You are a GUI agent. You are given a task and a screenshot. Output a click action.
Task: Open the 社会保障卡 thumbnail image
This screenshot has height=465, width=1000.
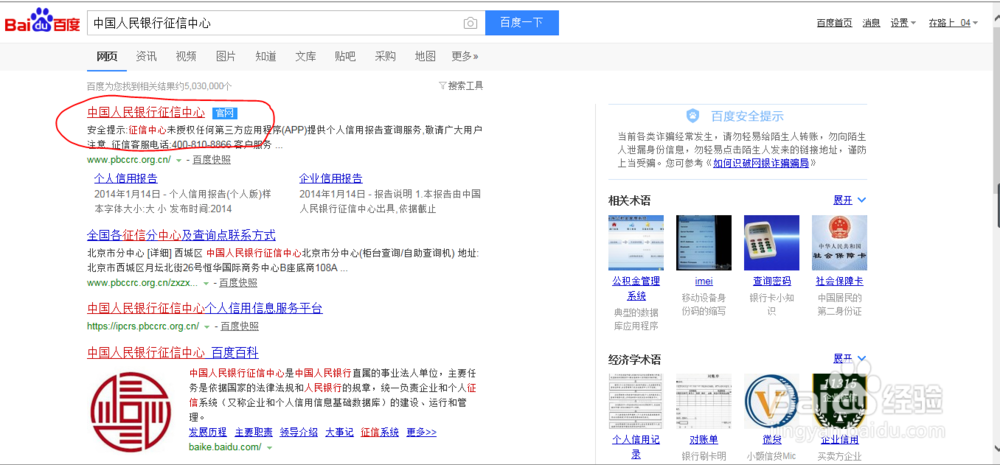pos(839,241)
